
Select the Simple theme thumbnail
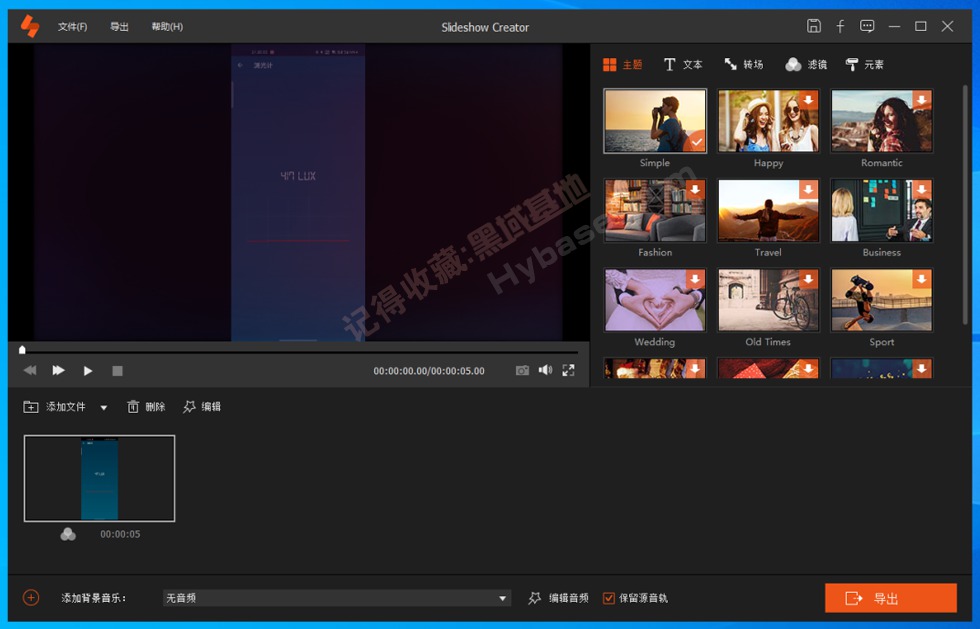click(x=655, y=121)
